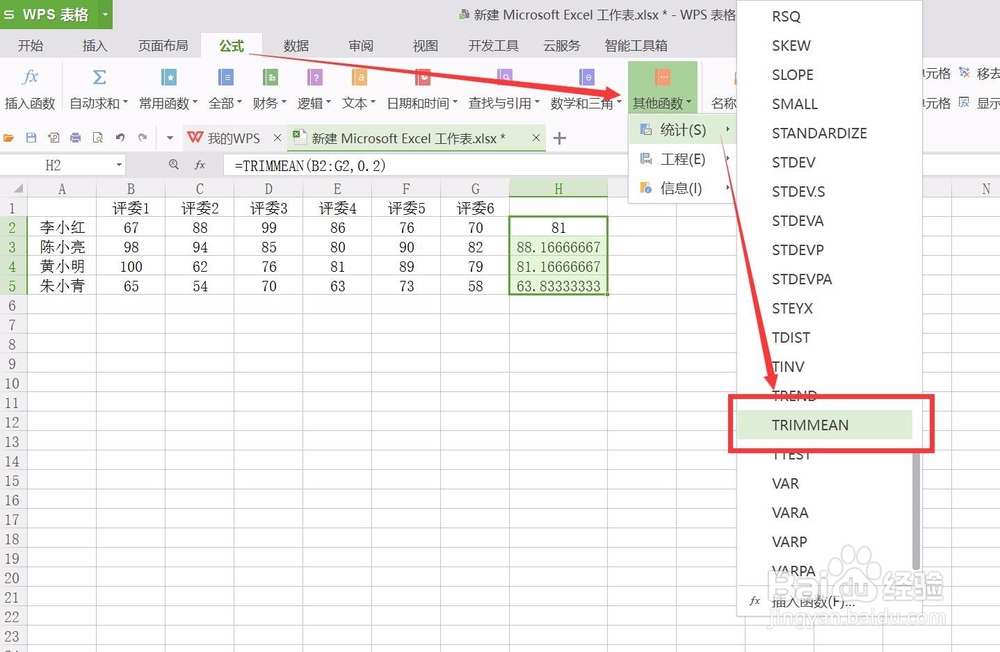This screenshot has height=652, width=1000.
Task: Close the 新建 Microsoft Excel 工作表.xlsx tab
Action: tap(536, 138)
